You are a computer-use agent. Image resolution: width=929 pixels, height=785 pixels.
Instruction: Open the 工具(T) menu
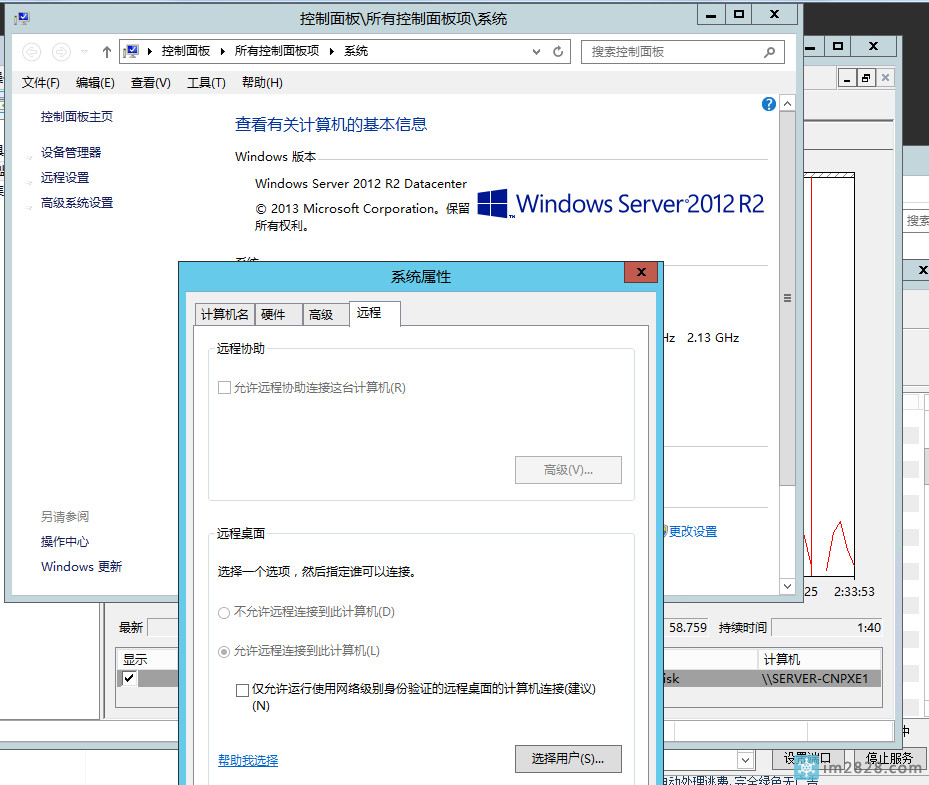tap(206, 83)
